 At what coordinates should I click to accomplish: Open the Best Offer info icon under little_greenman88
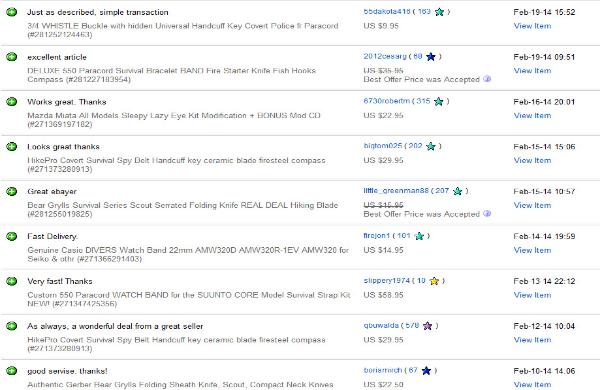[487, 214]
